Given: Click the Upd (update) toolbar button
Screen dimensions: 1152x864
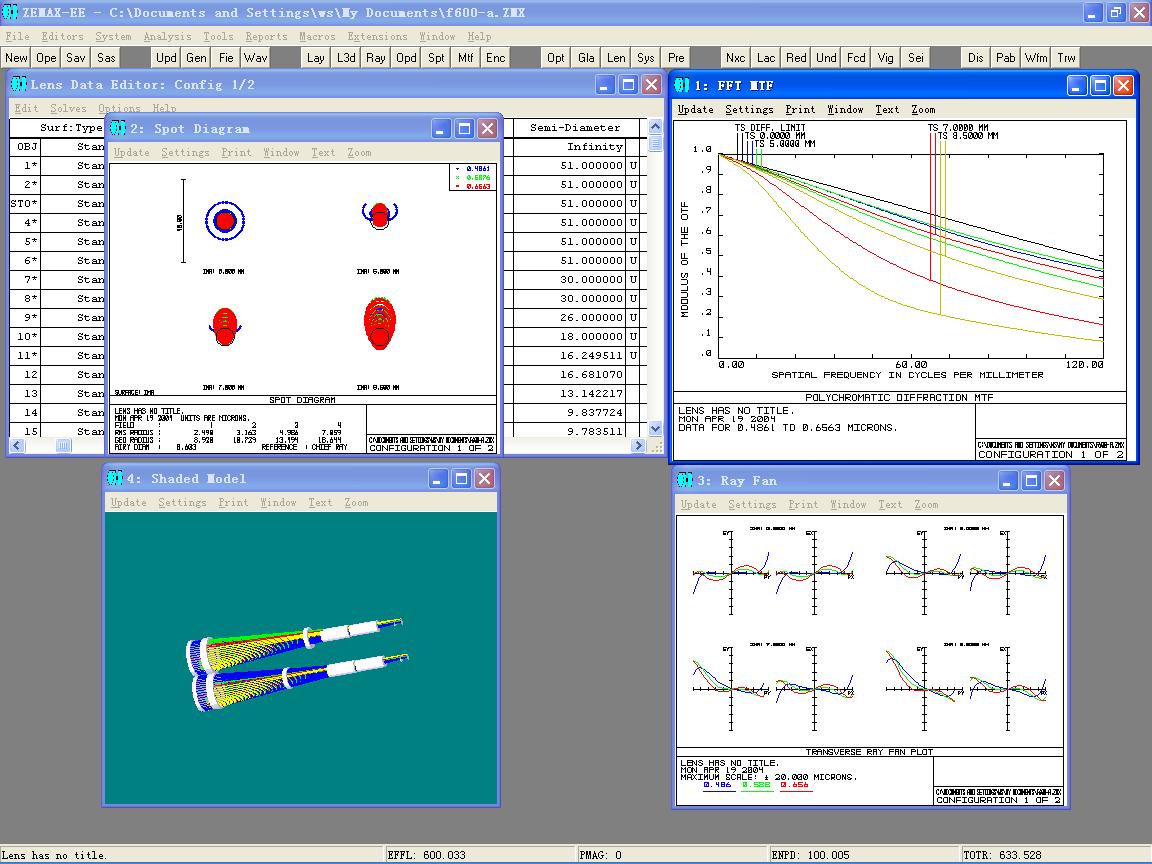Looking at the screenshot, I should 166,58.
